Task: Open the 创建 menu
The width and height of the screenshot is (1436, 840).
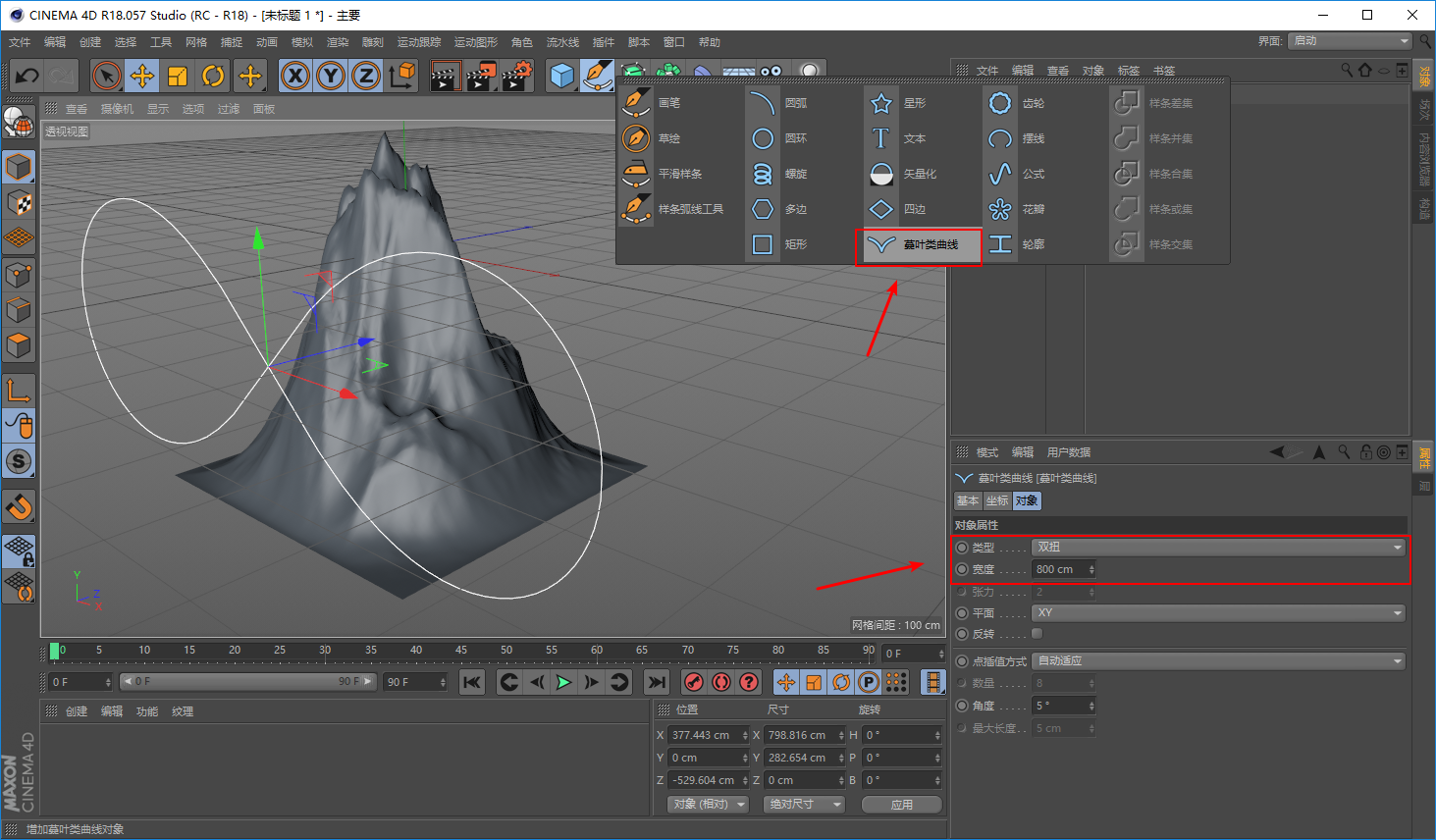Action: point(90,42)
